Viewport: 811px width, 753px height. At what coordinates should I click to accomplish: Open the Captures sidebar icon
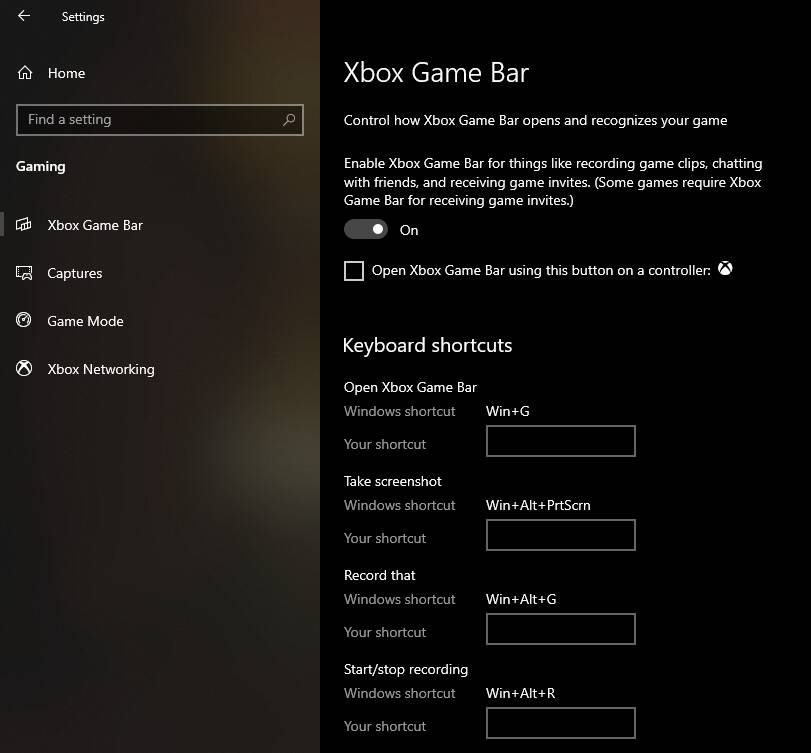tap(24, 273)
